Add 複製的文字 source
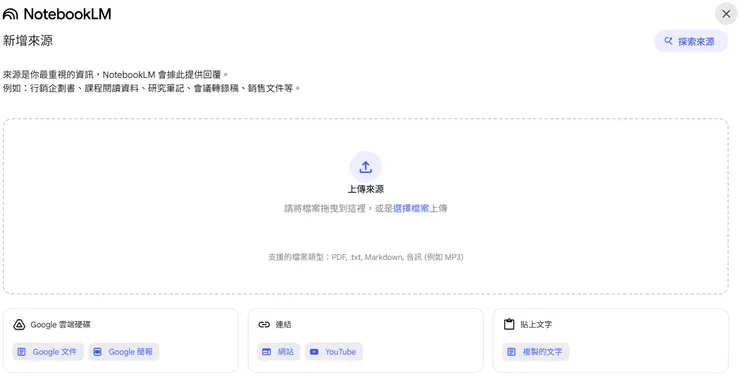Viewport: 740px width, 386px height. coord(536,352)
